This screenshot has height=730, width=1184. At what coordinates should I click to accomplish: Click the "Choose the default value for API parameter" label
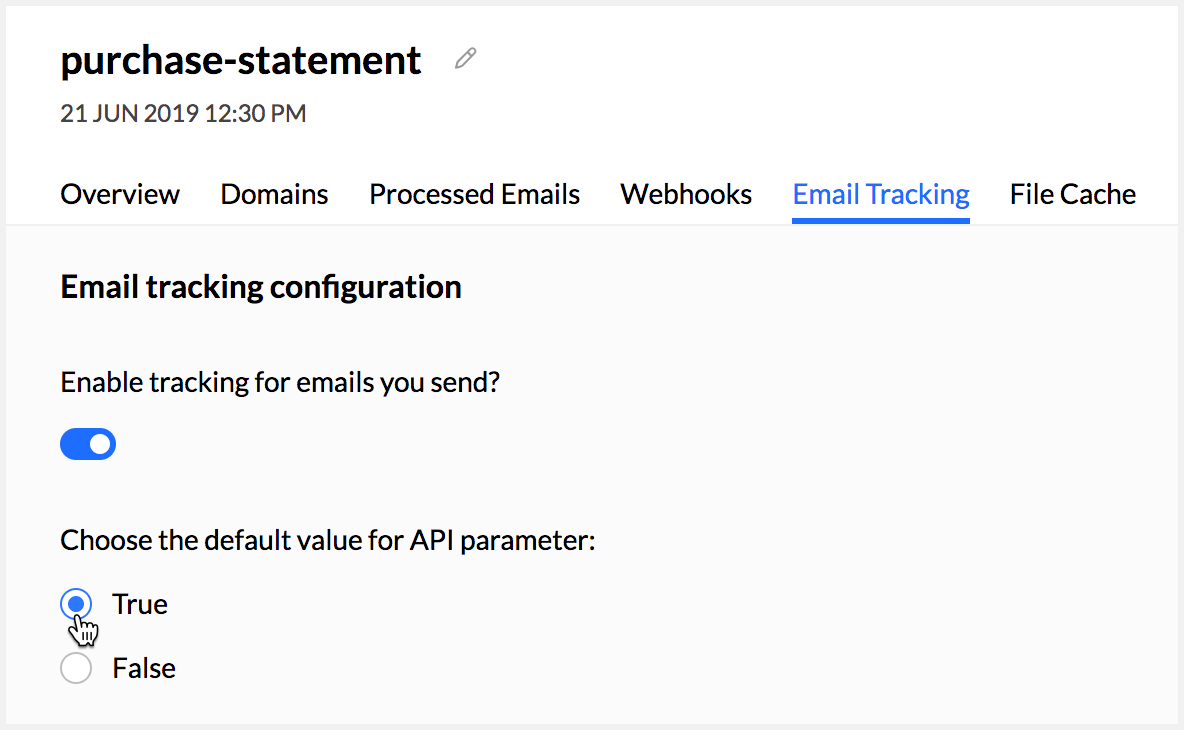click(328, 541)
